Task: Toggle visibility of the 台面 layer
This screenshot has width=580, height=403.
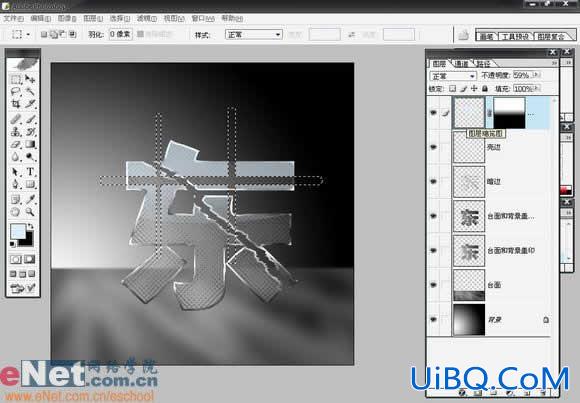Action: pos(433,285)
